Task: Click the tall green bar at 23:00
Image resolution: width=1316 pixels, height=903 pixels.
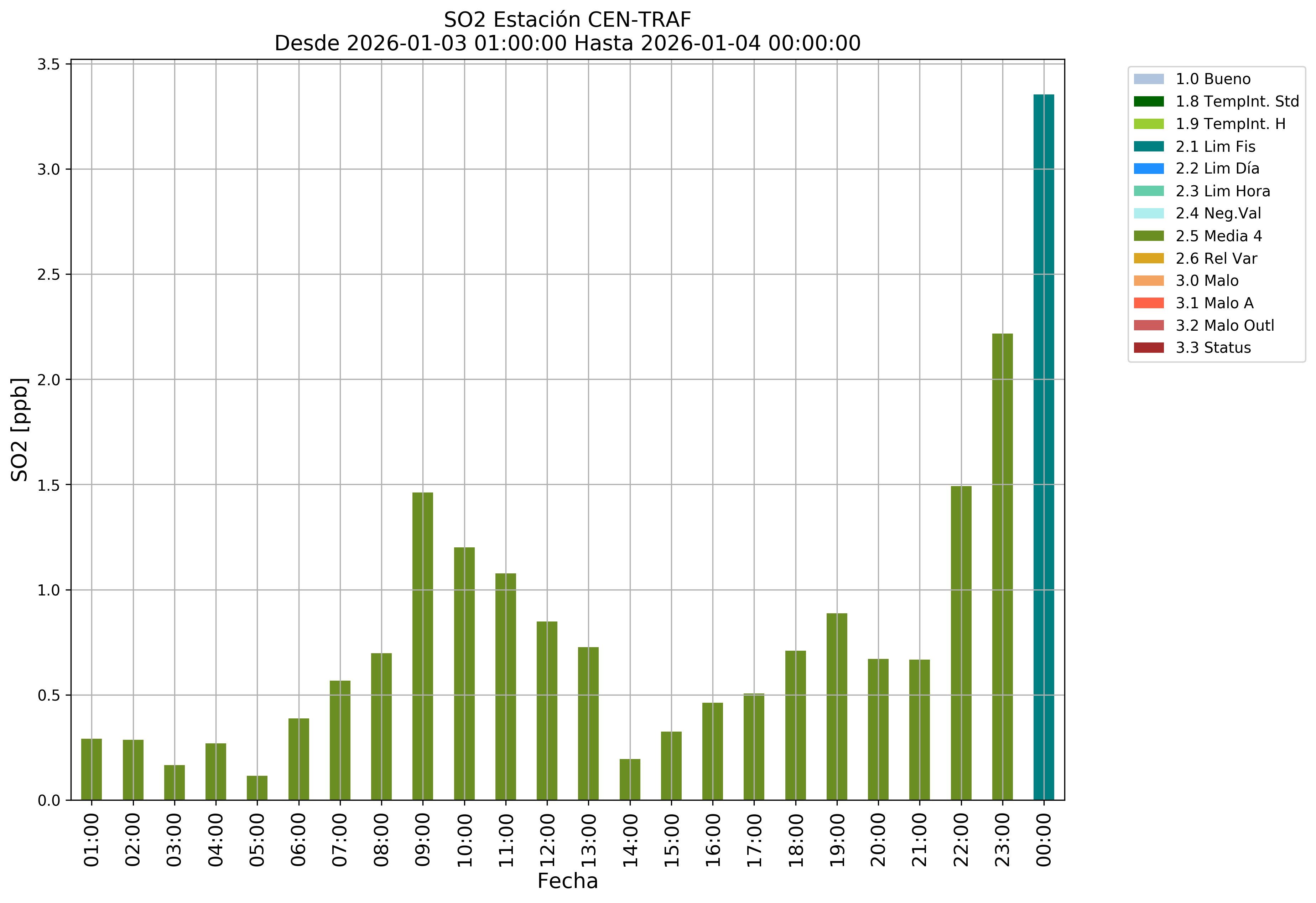Action: pyautogui.click(x=1002, y=567)
